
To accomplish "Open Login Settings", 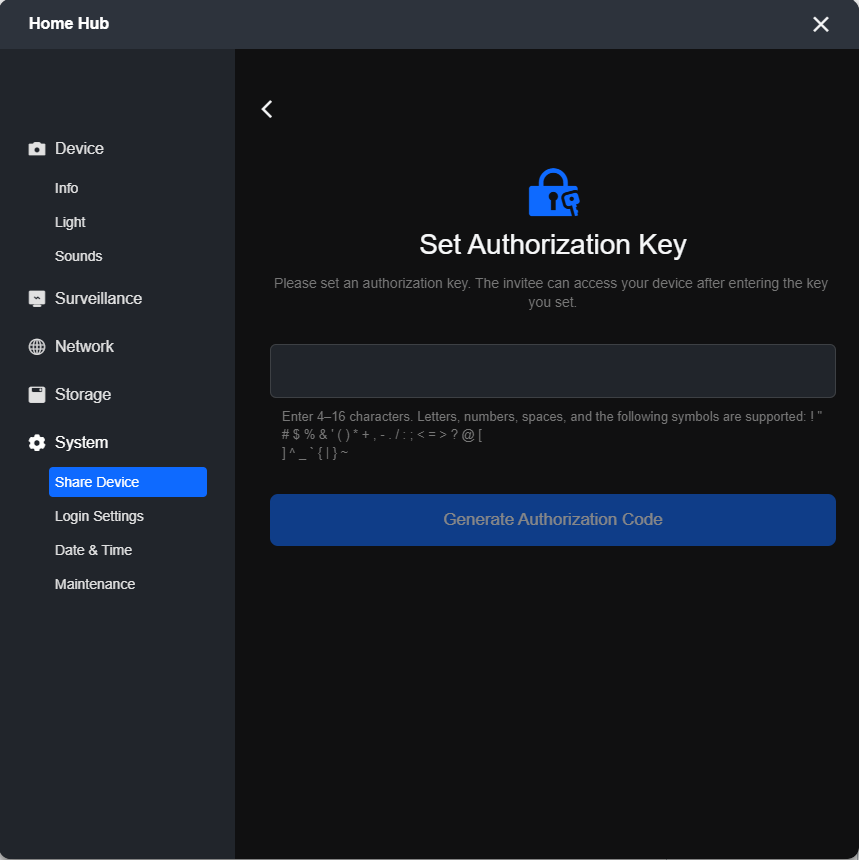I will tap(99, 516).
